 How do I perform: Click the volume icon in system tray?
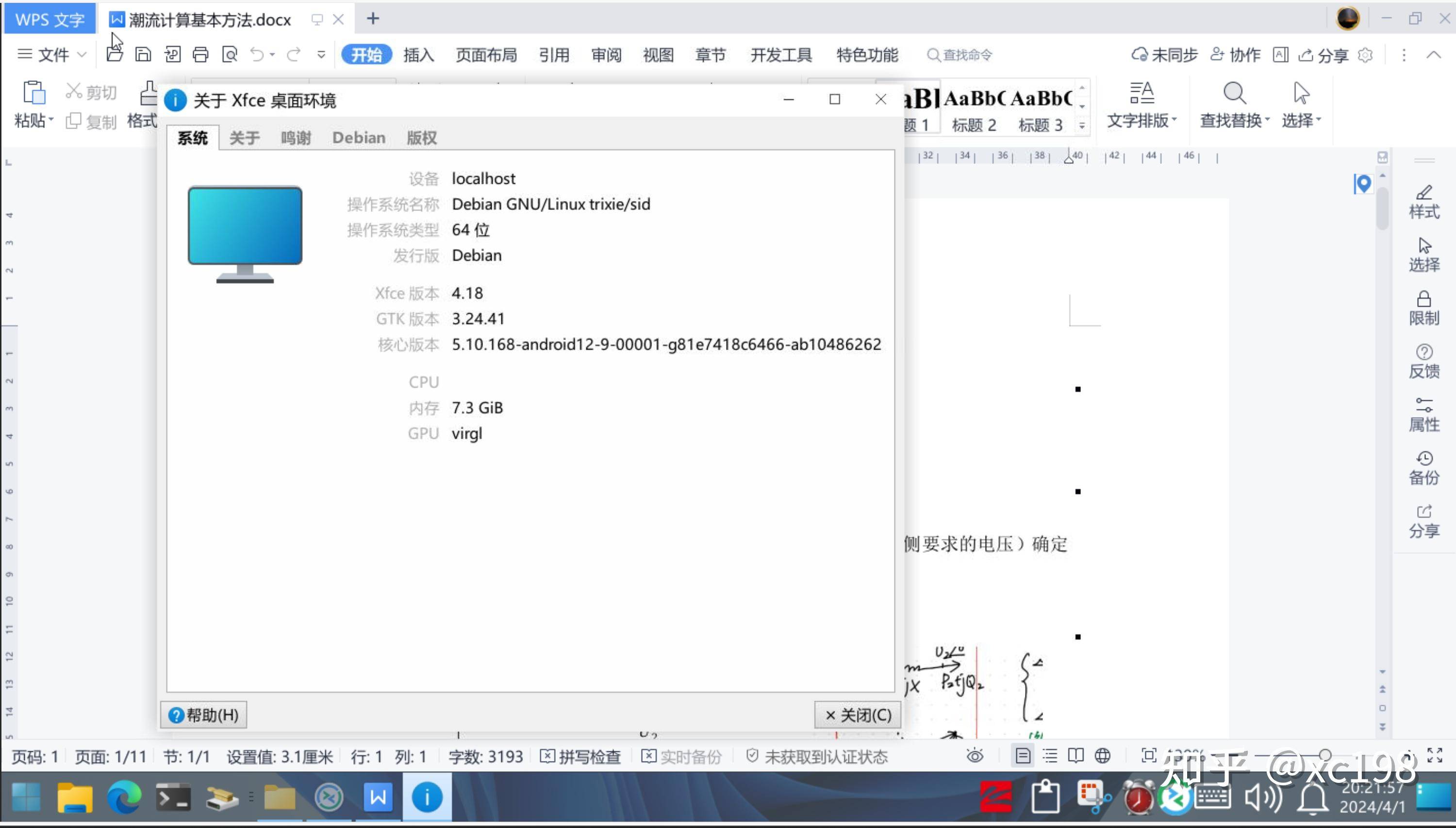click(x=1263, y=797)
